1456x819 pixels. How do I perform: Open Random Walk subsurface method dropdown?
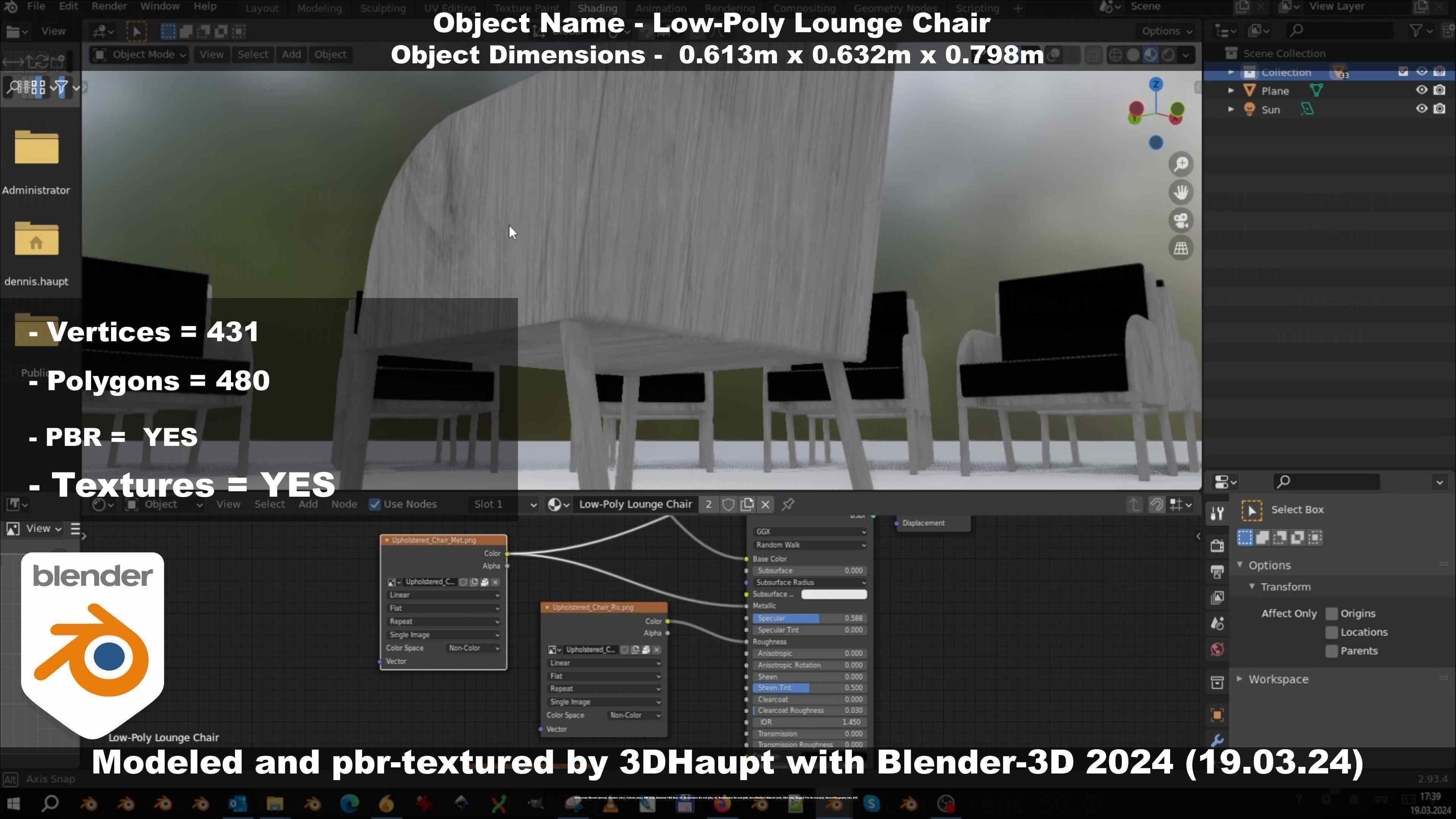click(810, 546)
